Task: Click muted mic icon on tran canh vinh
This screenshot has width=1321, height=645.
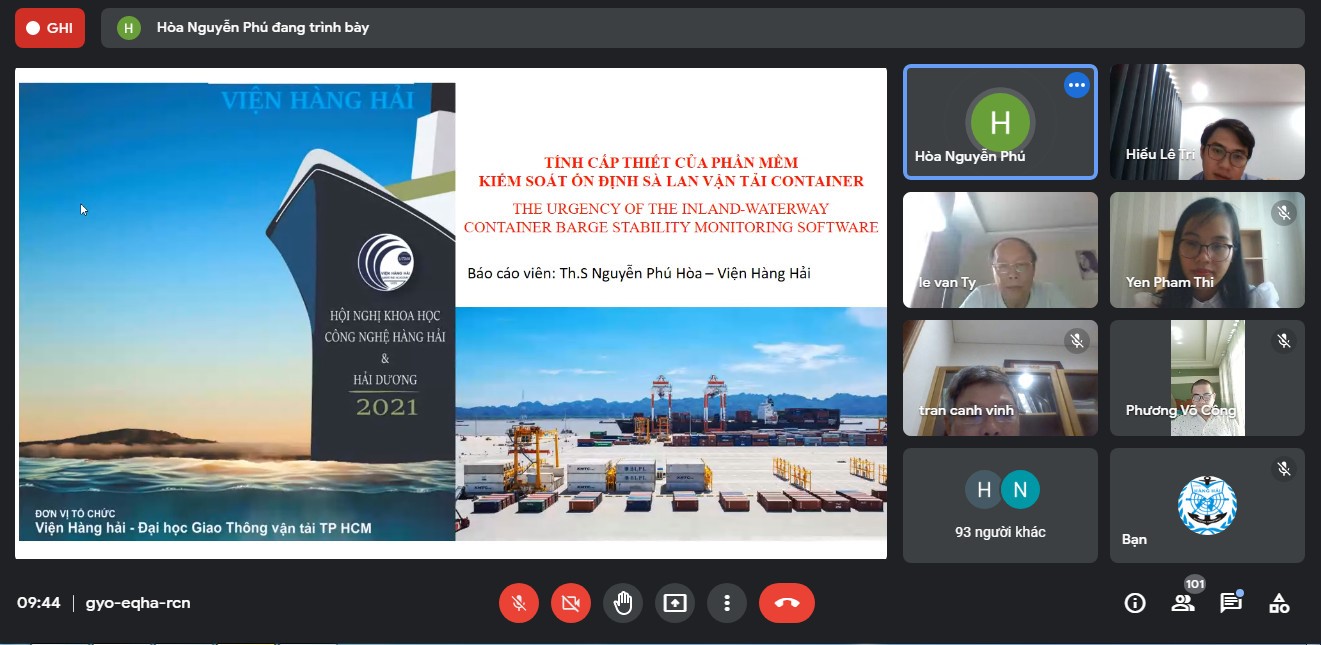Action: [x=1077, y=341]
